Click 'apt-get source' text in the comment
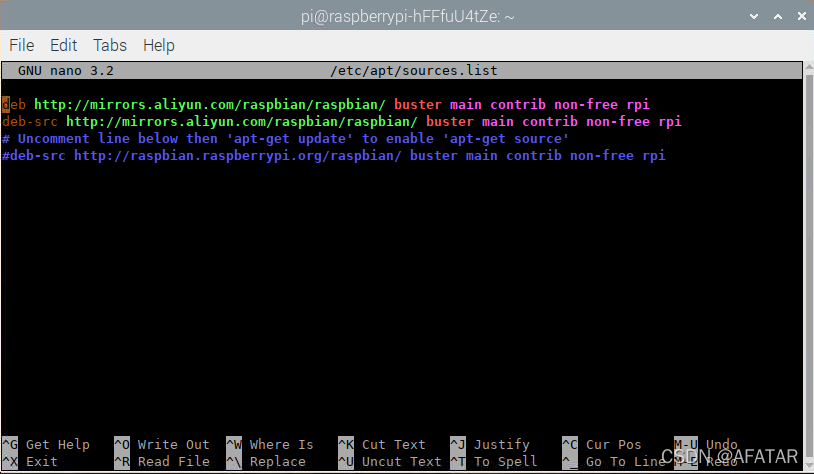This screenshot has width=814, height=474. pyautogui.click(x=506, y=139)
